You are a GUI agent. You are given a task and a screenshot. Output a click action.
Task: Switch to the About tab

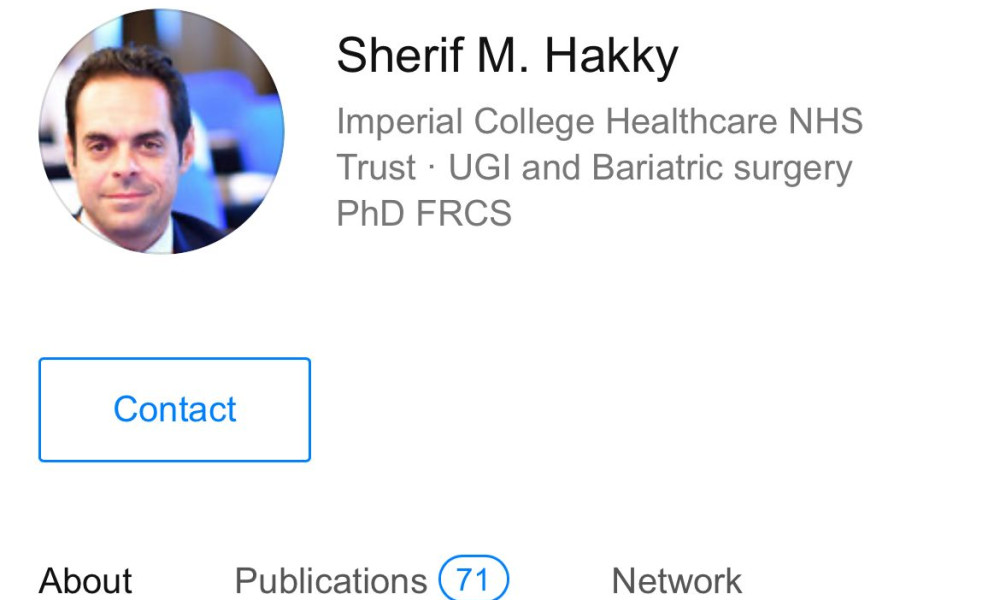(x=85, y=581)
